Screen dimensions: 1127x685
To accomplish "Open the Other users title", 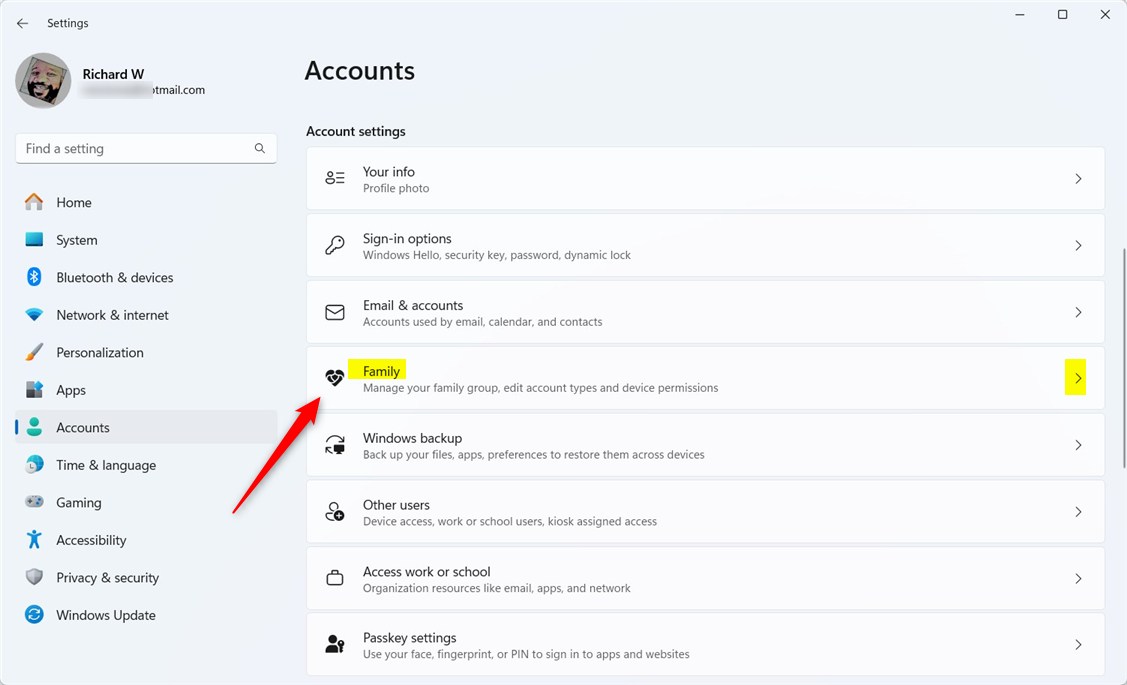I will [397, 505].
